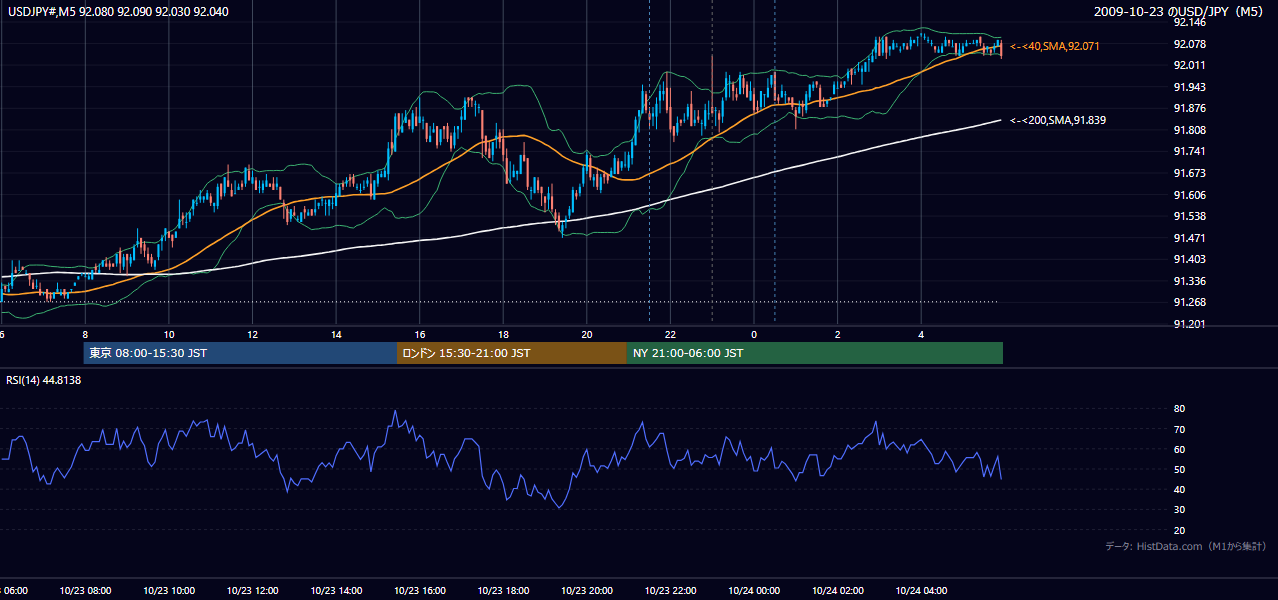Click price axis value 92.146

[x=1189, y=22]
